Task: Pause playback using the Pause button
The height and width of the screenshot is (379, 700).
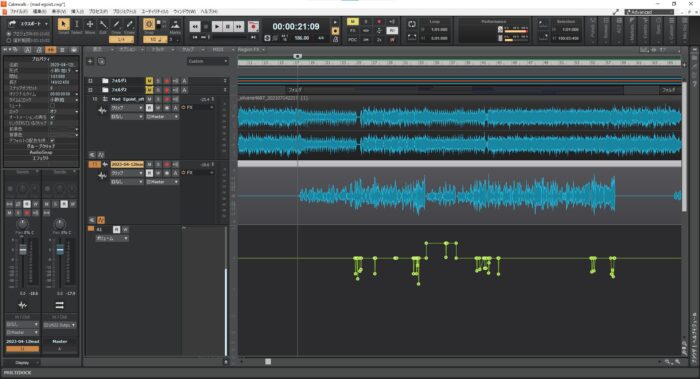Action: [x=228, y=27]
